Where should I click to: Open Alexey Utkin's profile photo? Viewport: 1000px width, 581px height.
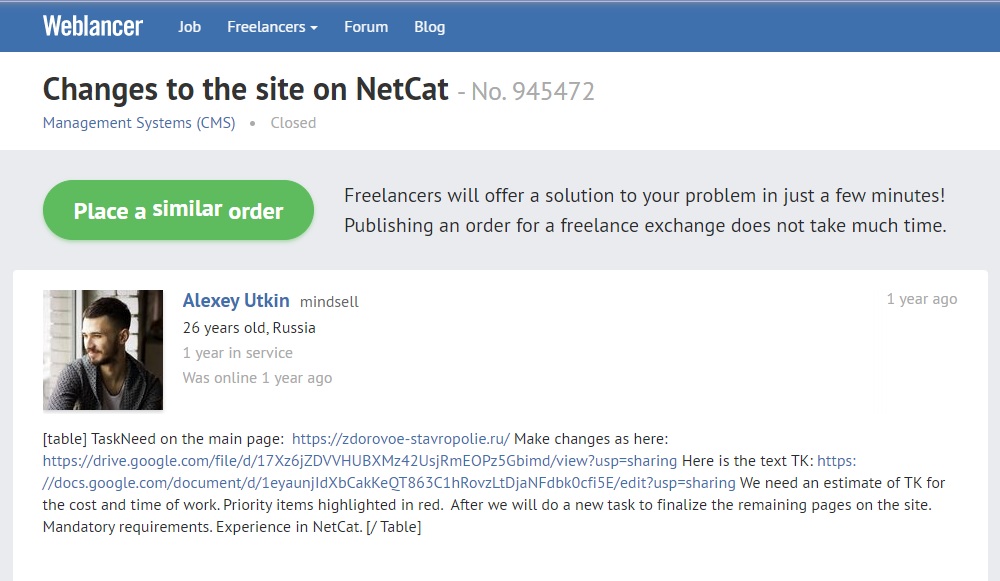pyautogui.click(x=103, y=350)
